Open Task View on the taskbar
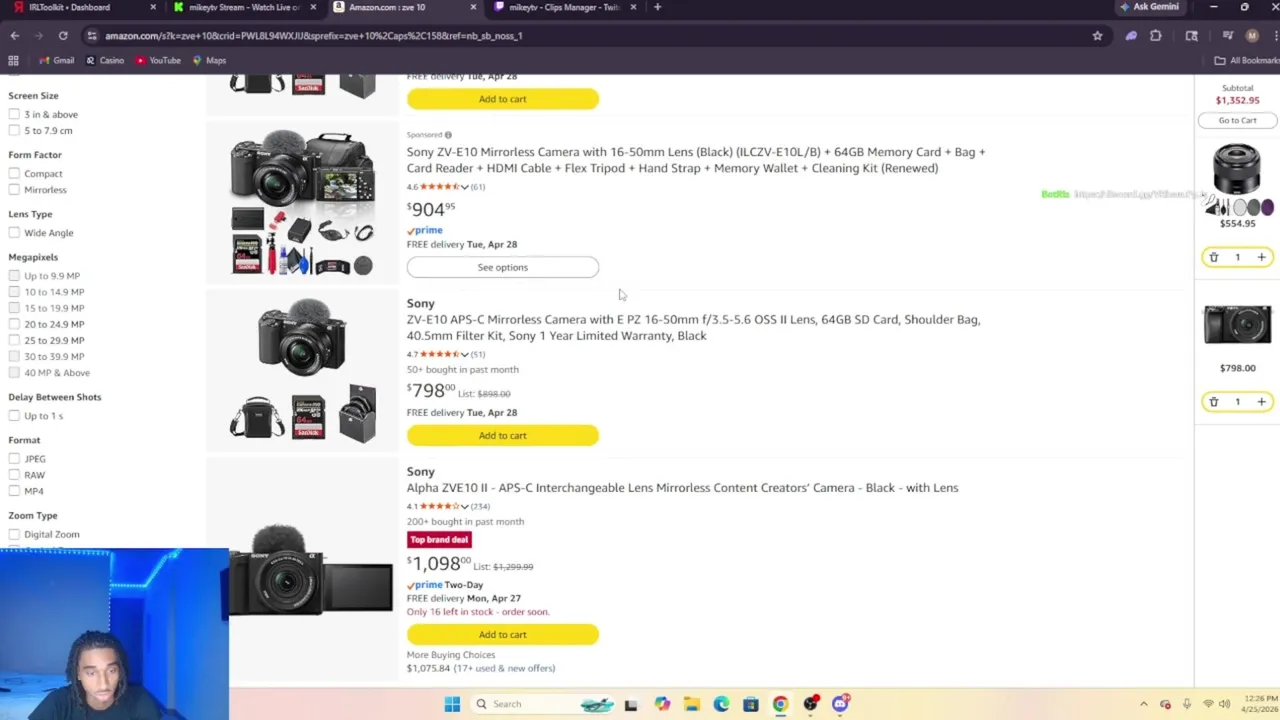Image resolution: width=1280 pixels, height=720 pixels. pos(631,704)
